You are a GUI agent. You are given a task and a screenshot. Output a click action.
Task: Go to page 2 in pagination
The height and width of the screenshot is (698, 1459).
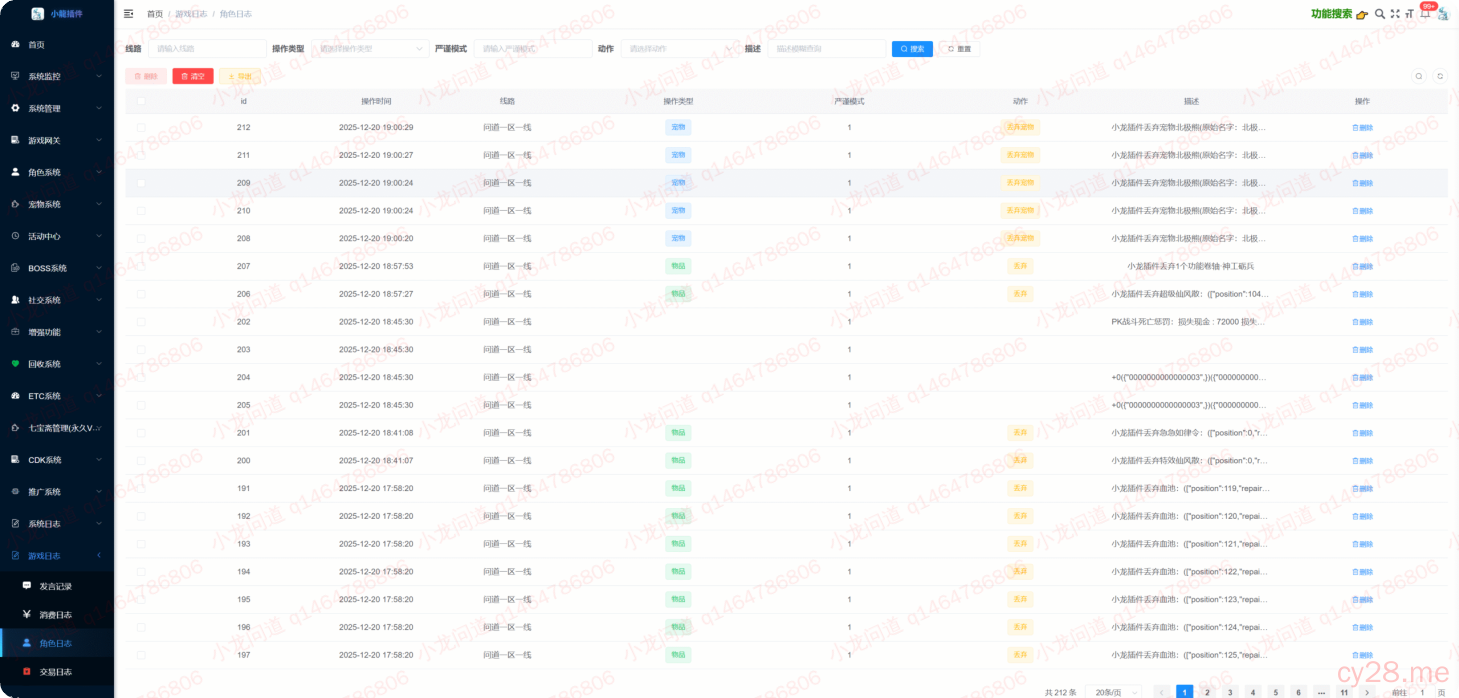[1207, 692]
